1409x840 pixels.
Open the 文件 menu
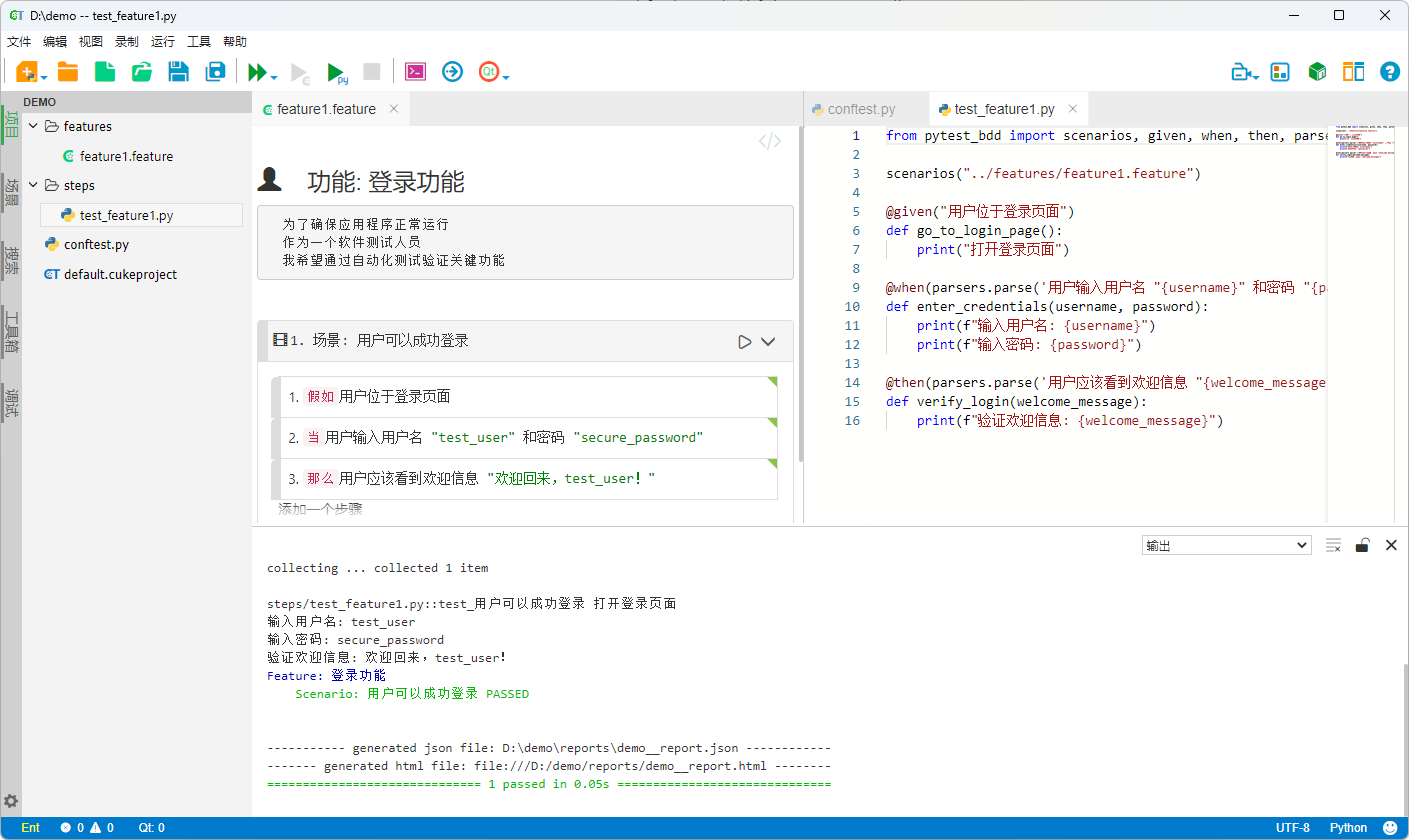pyautogui.click(x=19, y=41)
